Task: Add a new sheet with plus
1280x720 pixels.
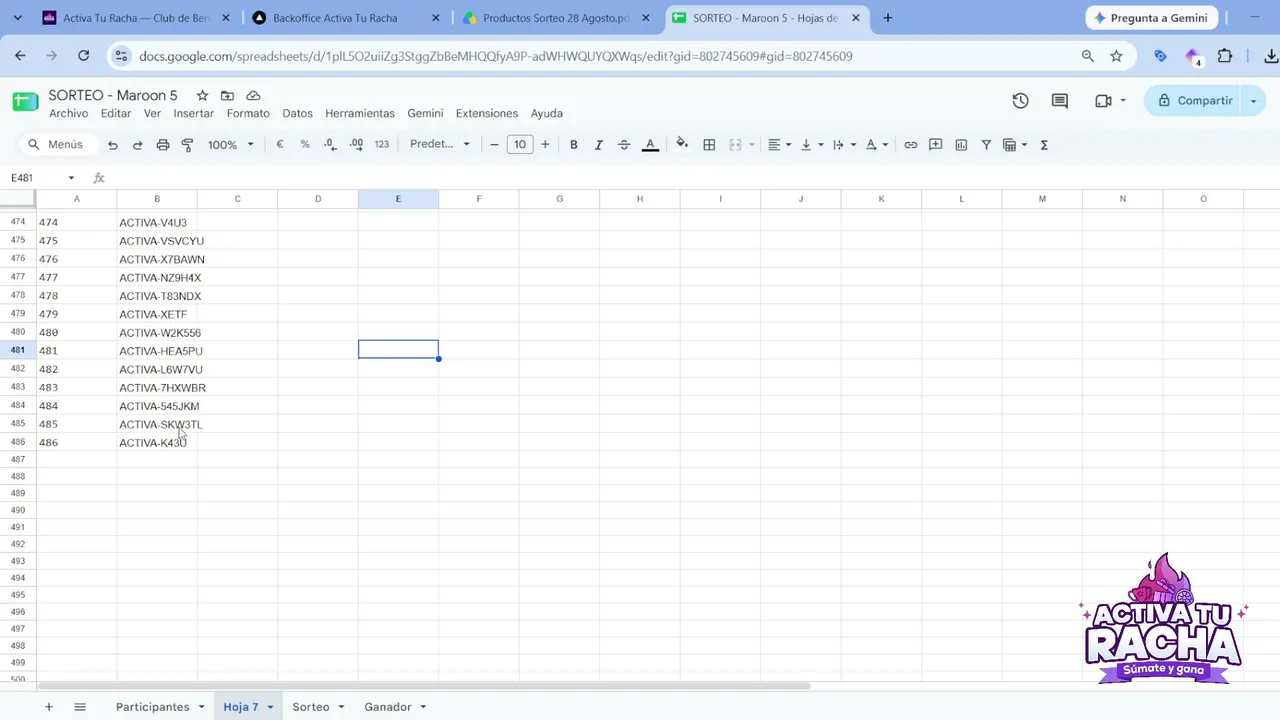Action: pyautogui.click(x=48, y=707)
